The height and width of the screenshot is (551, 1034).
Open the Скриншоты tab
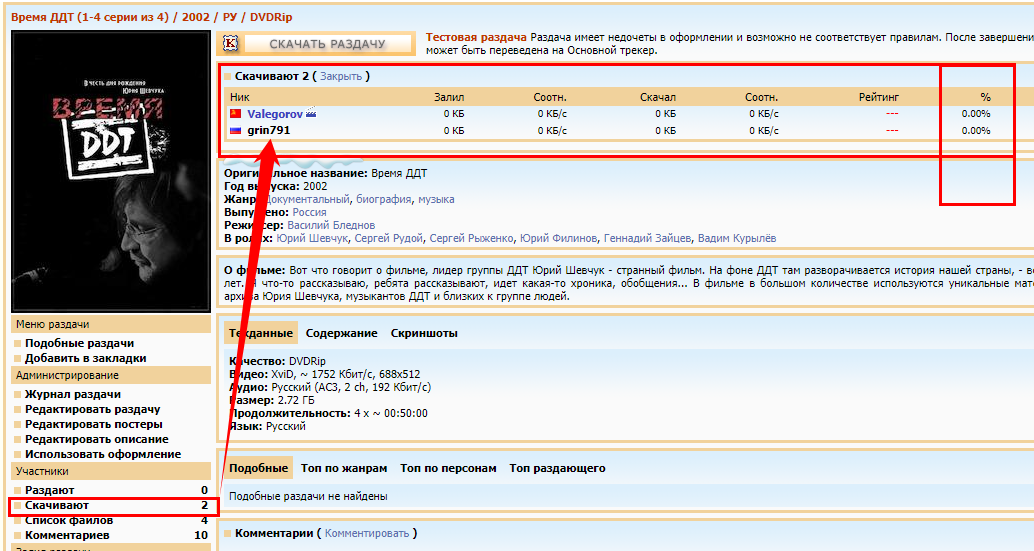(424, 333)
